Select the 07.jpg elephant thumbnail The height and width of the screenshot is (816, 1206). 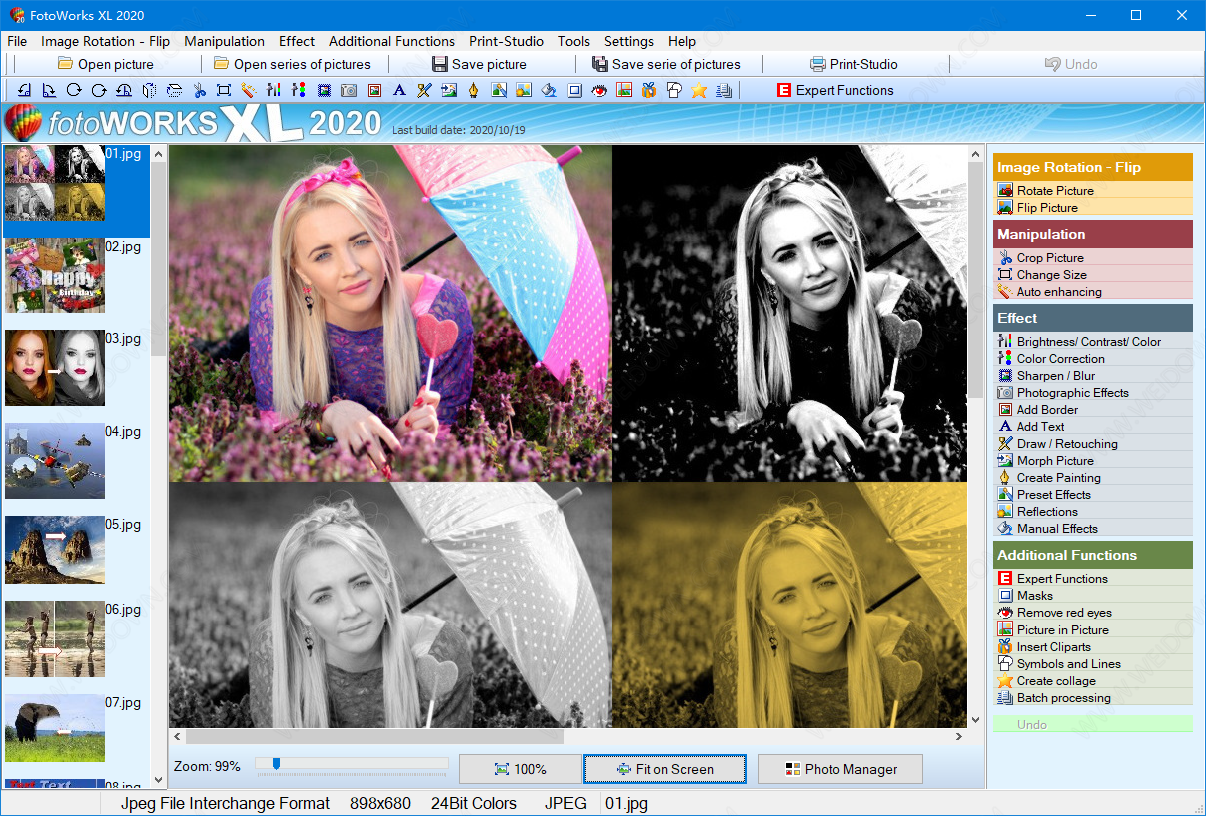(x=55, y=728)
